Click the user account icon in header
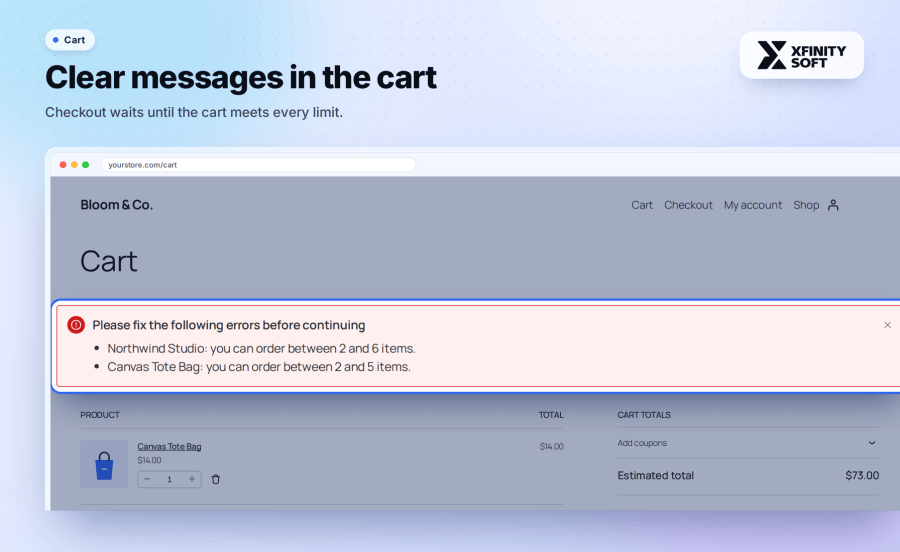The height and width of the screenshot is (552, 900). click(833, 205)
